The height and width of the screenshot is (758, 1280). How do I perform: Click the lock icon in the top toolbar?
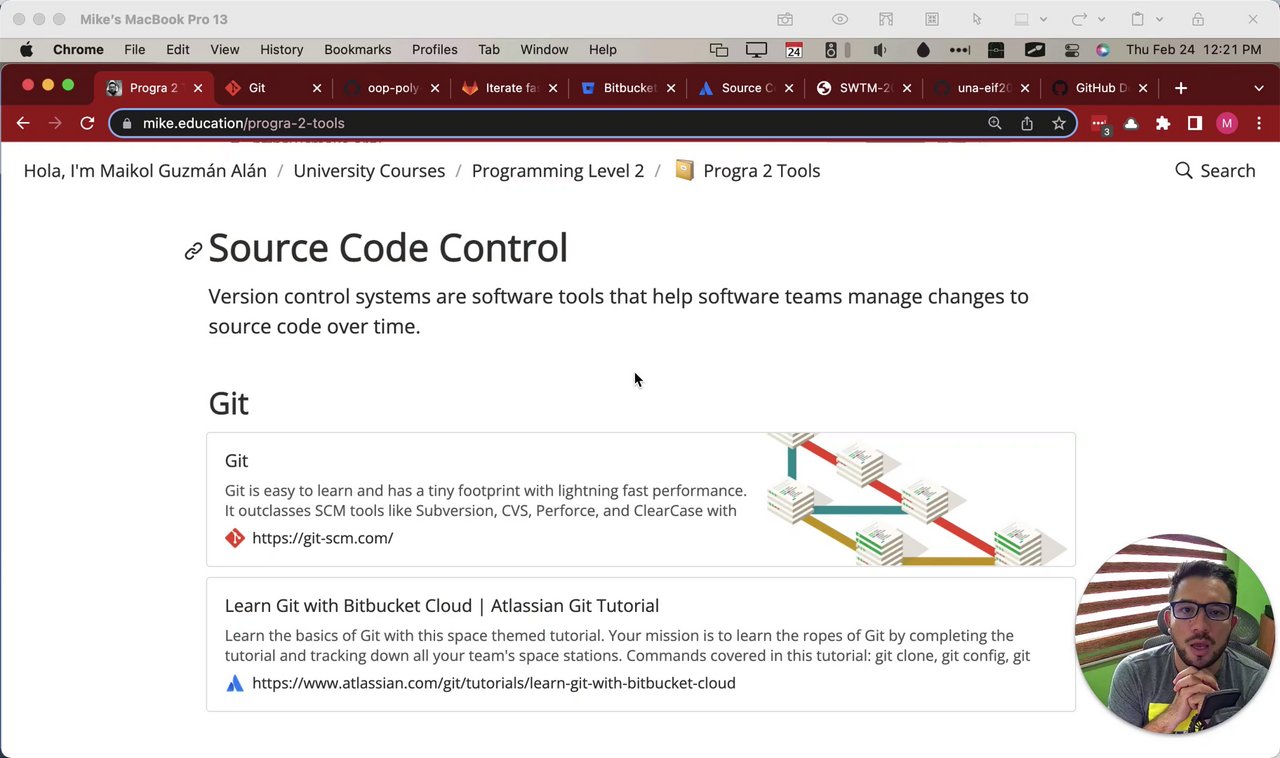[x=1198, y=19]
